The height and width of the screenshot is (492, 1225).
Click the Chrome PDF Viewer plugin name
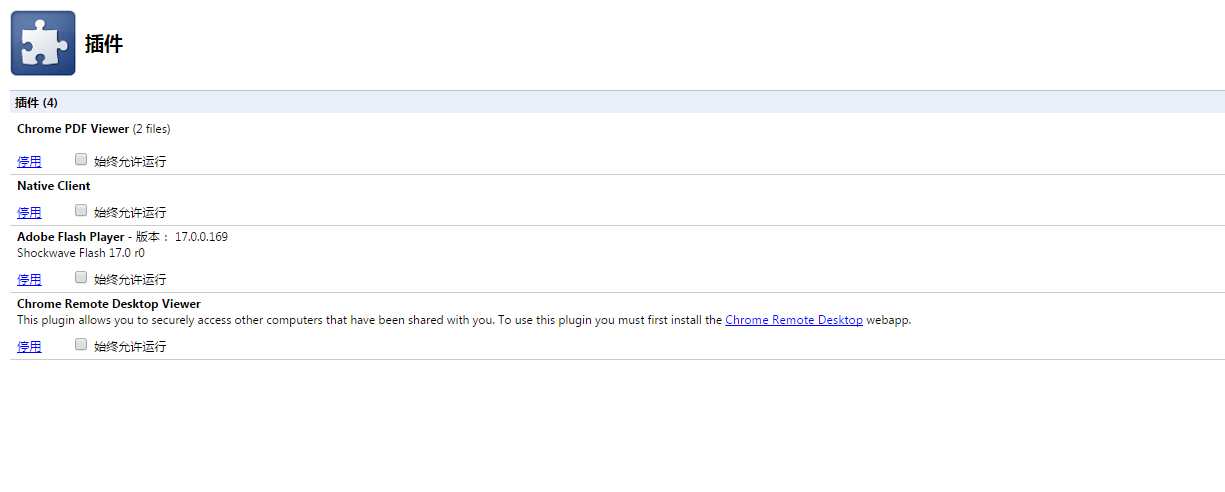[73, 129]
